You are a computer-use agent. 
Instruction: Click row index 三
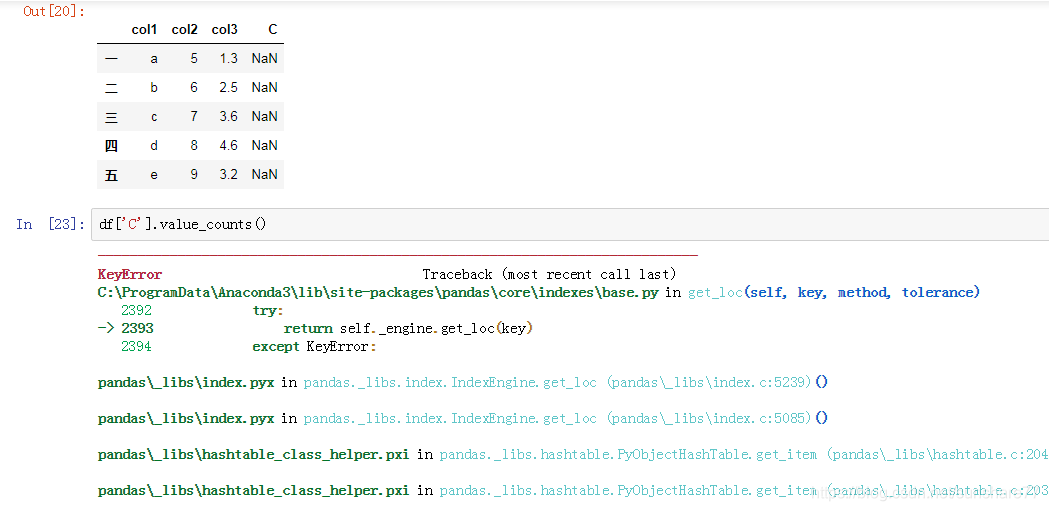click(x=112, y=116)
